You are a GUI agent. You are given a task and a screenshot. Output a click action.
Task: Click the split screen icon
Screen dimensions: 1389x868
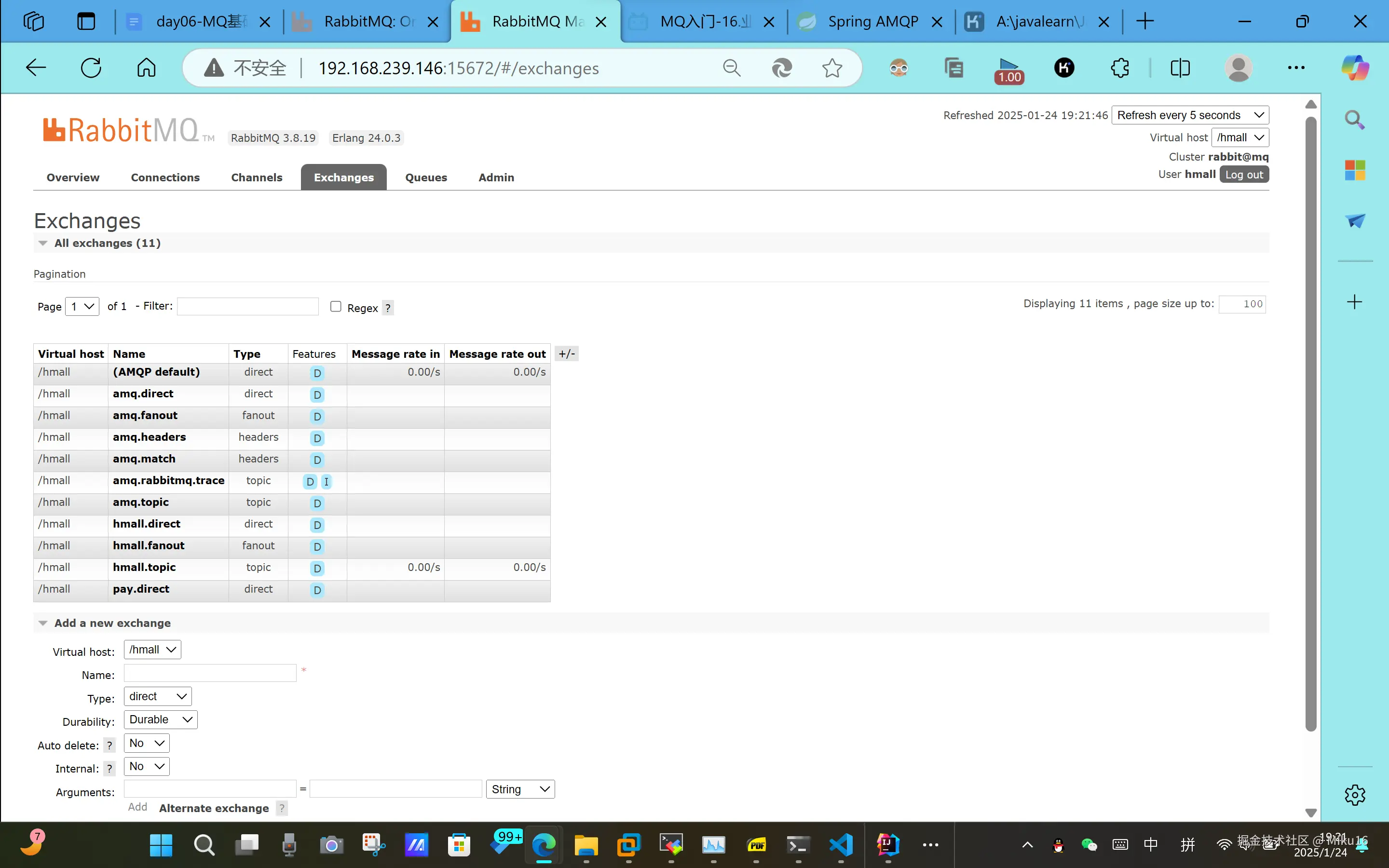click(1180, 68)
